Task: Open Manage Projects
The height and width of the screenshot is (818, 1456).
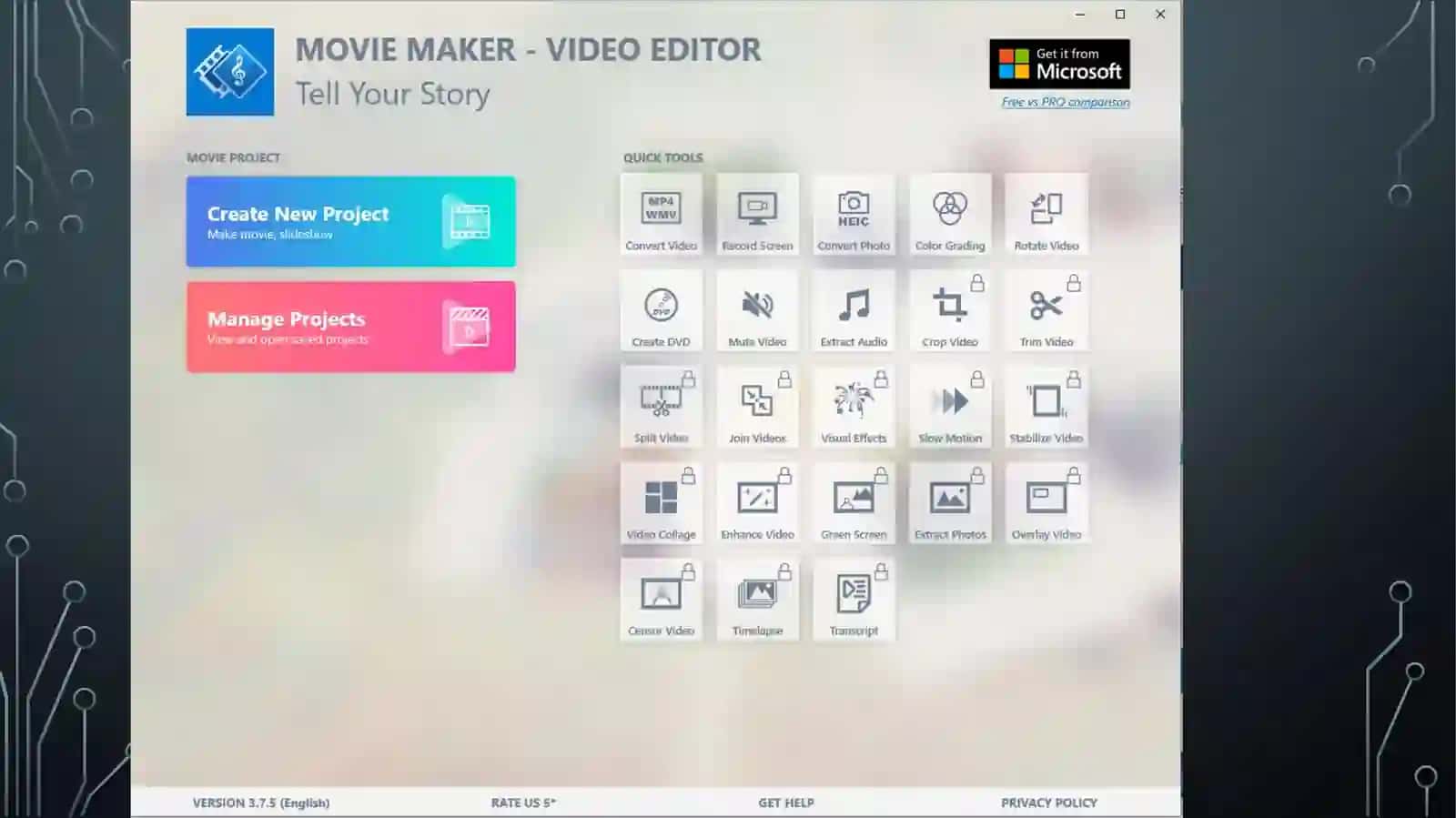Action: (x=351, y=327)
